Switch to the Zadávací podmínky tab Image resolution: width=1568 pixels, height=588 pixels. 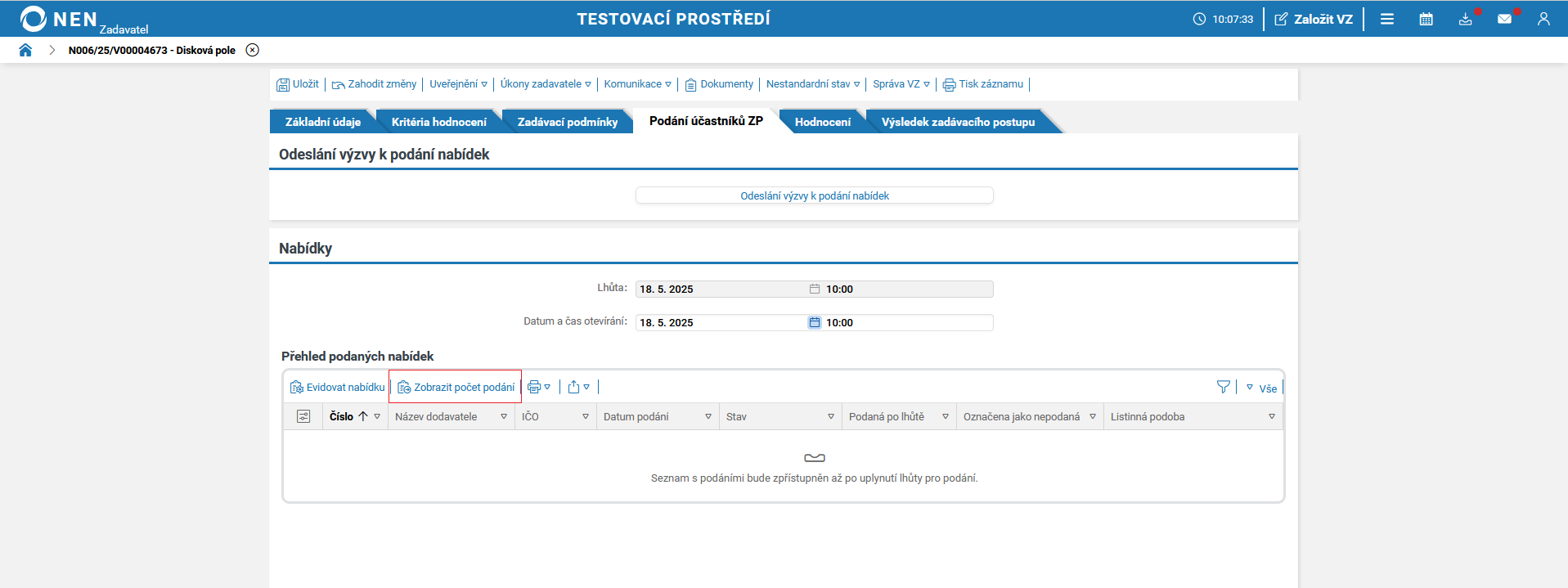click(568, 122)
